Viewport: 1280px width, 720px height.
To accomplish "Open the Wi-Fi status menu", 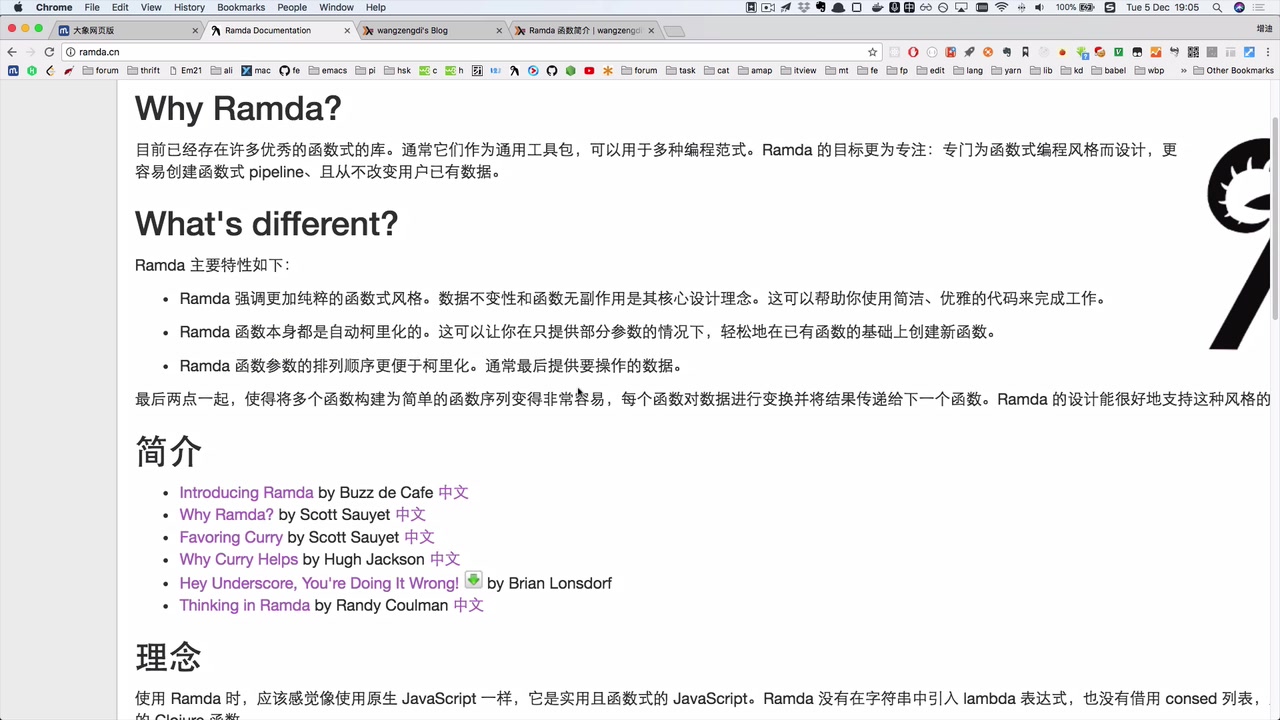I will [x=1001, y=7].
